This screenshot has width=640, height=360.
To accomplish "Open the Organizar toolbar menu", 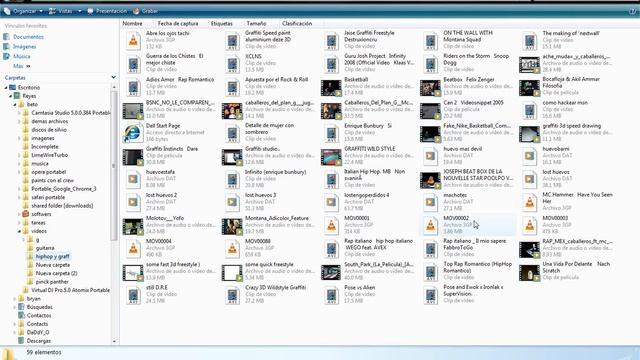I will point(23,11).
